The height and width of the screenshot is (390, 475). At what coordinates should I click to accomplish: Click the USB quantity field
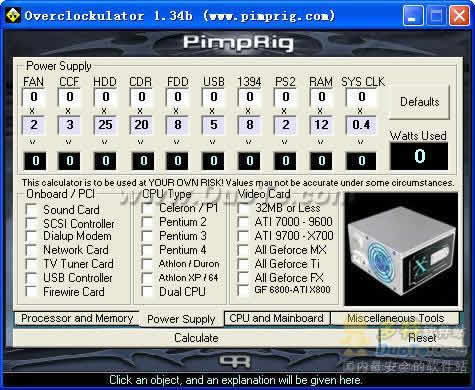click(214, 97)
